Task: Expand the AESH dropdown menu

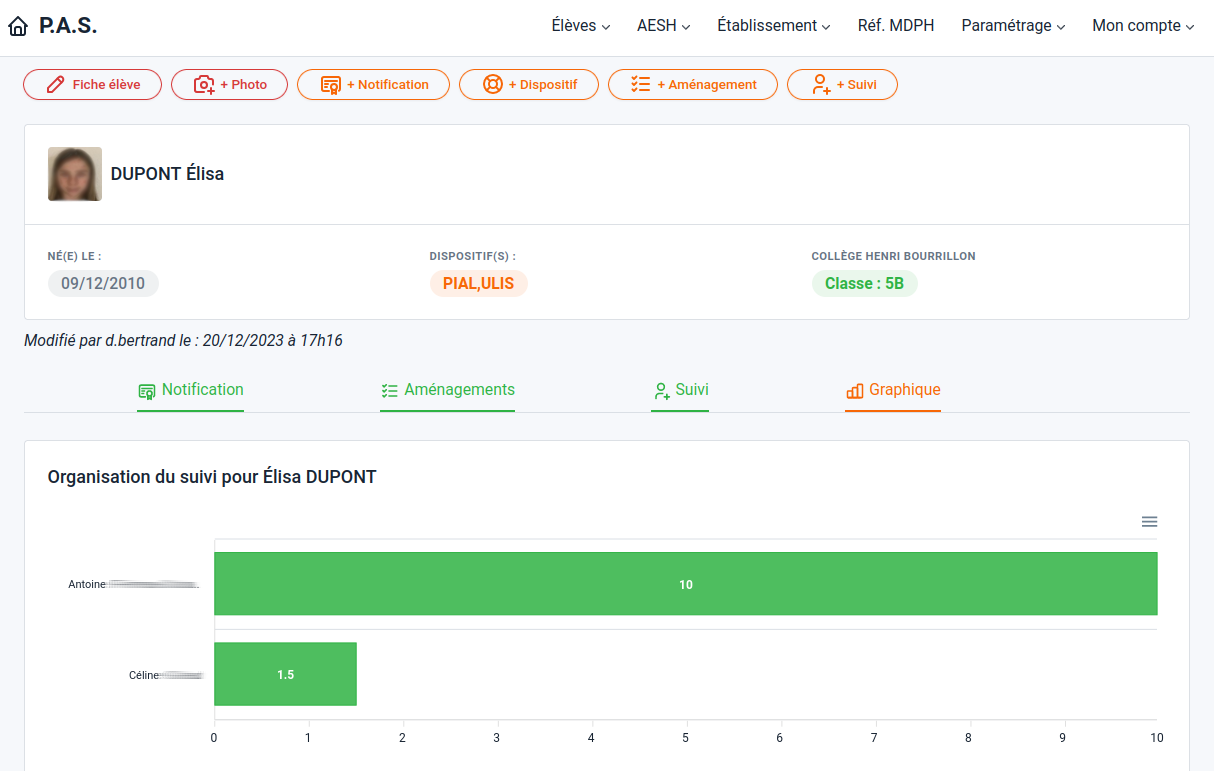Action: 663,26
